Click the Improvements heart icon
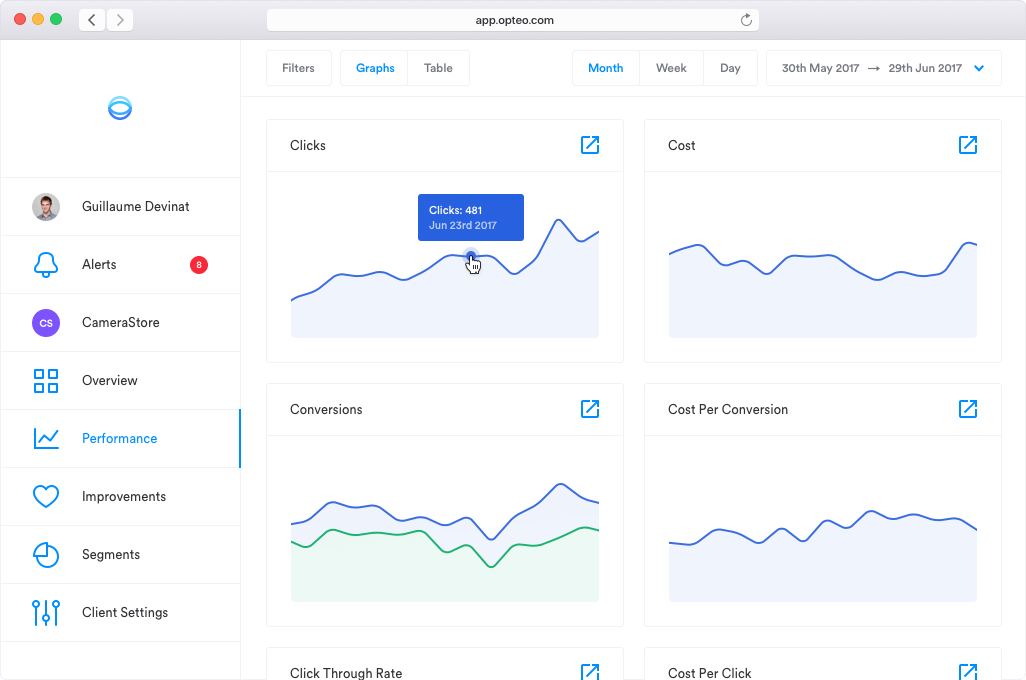Viewport: 1026px width, 680px height. (46, 496)
